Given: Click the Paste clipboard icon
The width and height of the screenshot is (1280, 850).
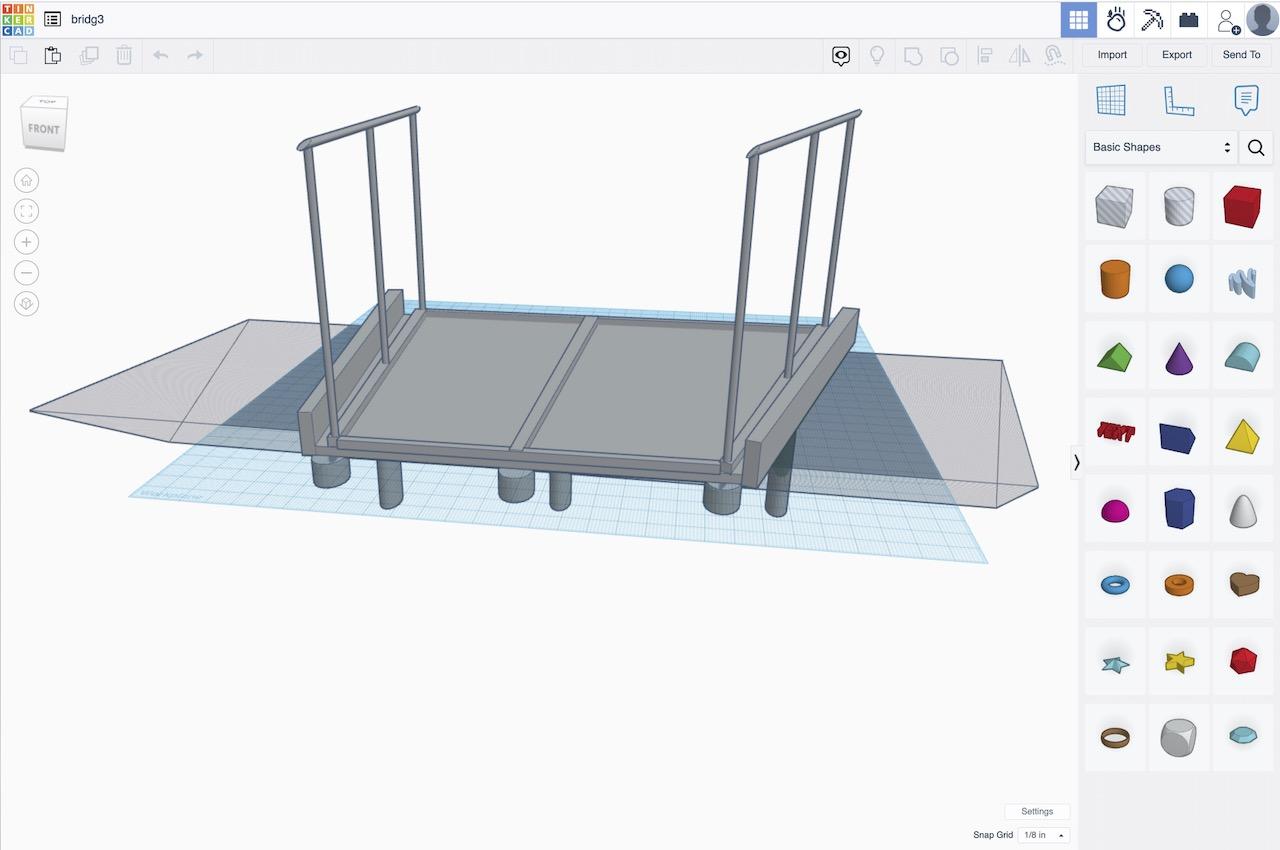Looking at the screenshot, I should [x=53, y=56].
